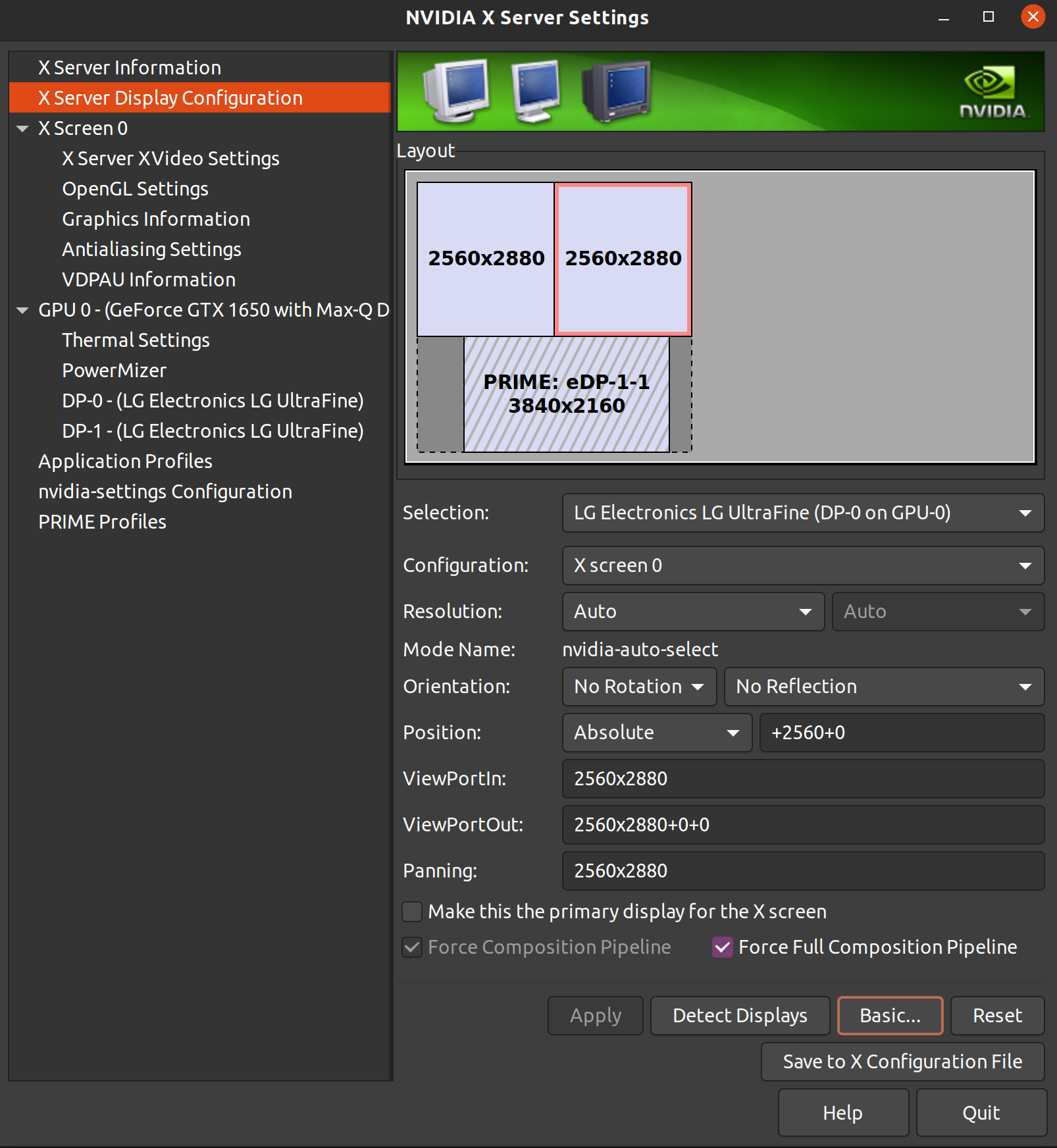Click the CRT monitor icon in banner
This screenshot has width=1057, height=1148.
pos(456,91)
